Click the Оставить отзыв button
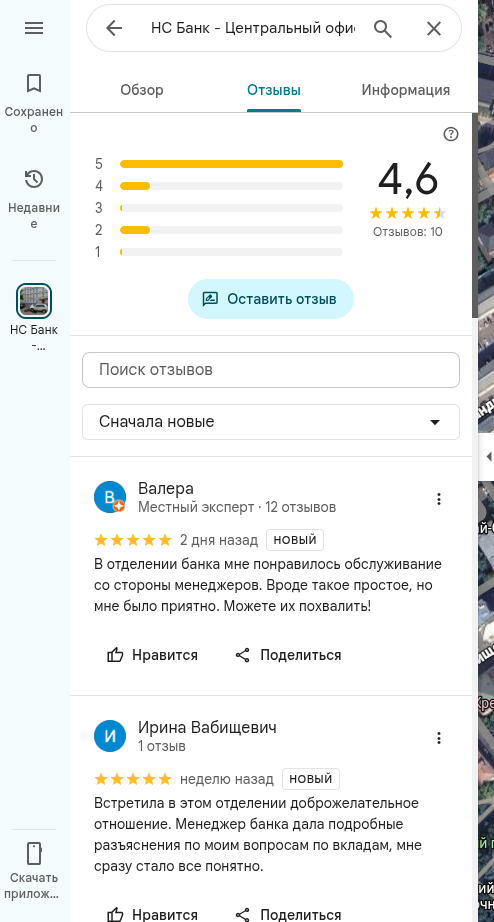This screenshot has width=494, height=922. (x=271, y=299)
